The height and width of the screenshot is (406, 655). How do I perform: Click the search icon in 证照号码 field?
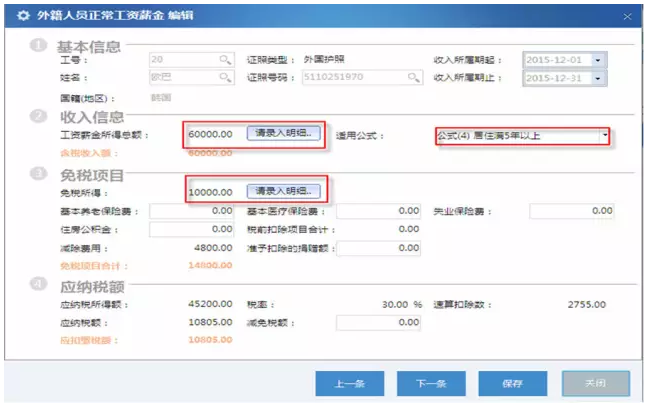[x=412, y=77]
